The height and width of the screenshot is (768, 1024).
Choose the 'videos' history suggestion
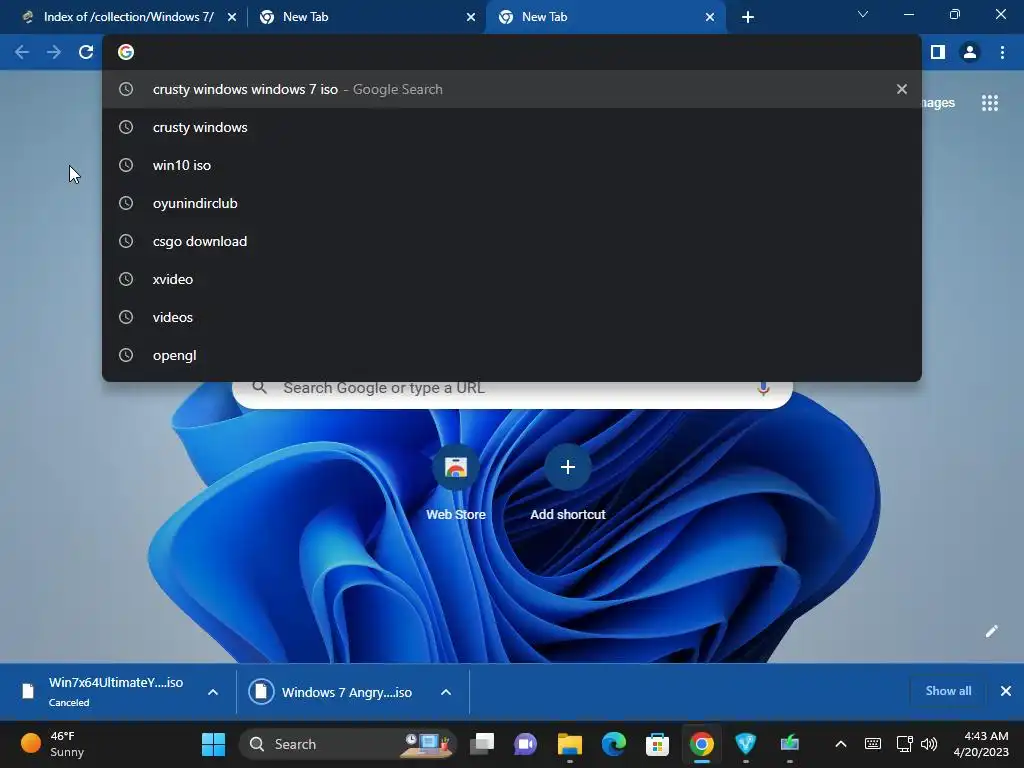tap(511, 317)
